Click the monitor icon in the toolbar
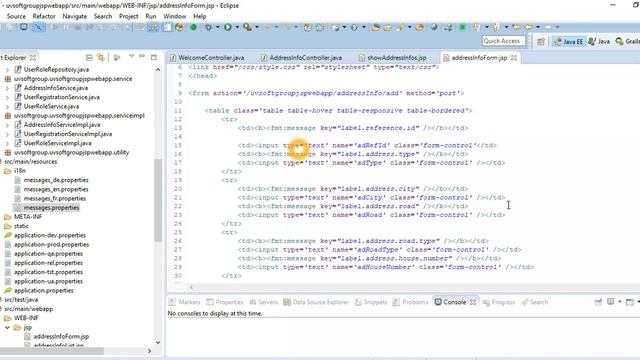This screenshot has height=360, width=640. (24, 27)
